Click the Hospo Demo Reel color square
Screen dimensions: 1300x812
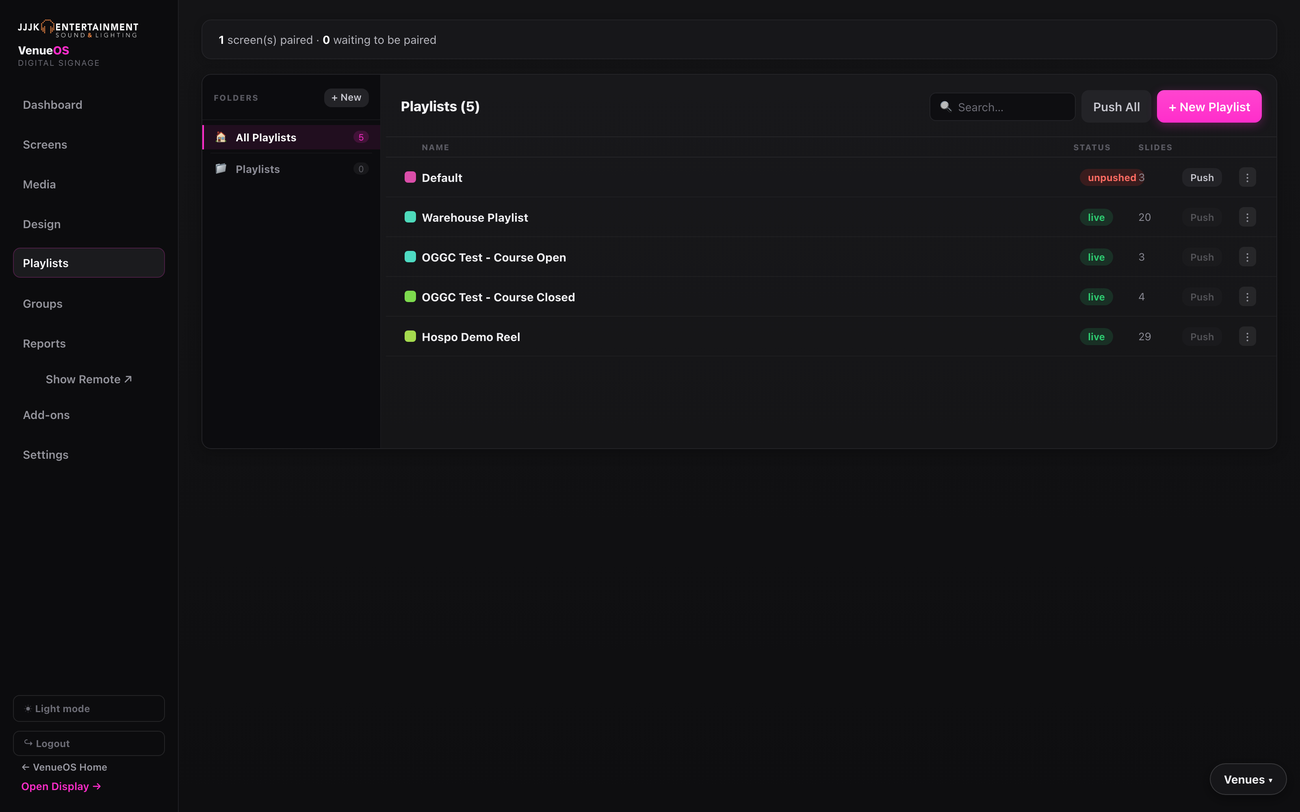(410, 337)
